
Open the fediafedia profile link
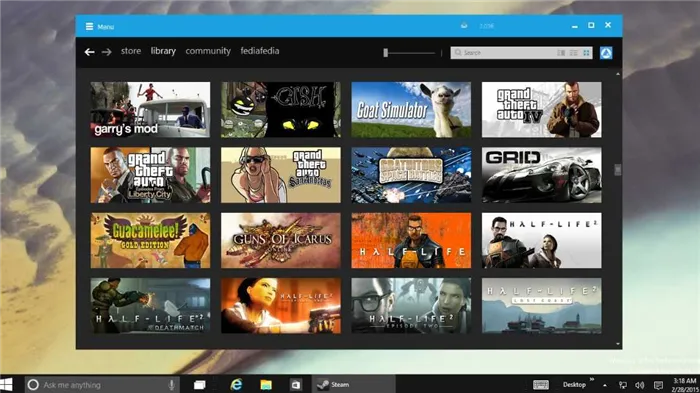[260, 51]
